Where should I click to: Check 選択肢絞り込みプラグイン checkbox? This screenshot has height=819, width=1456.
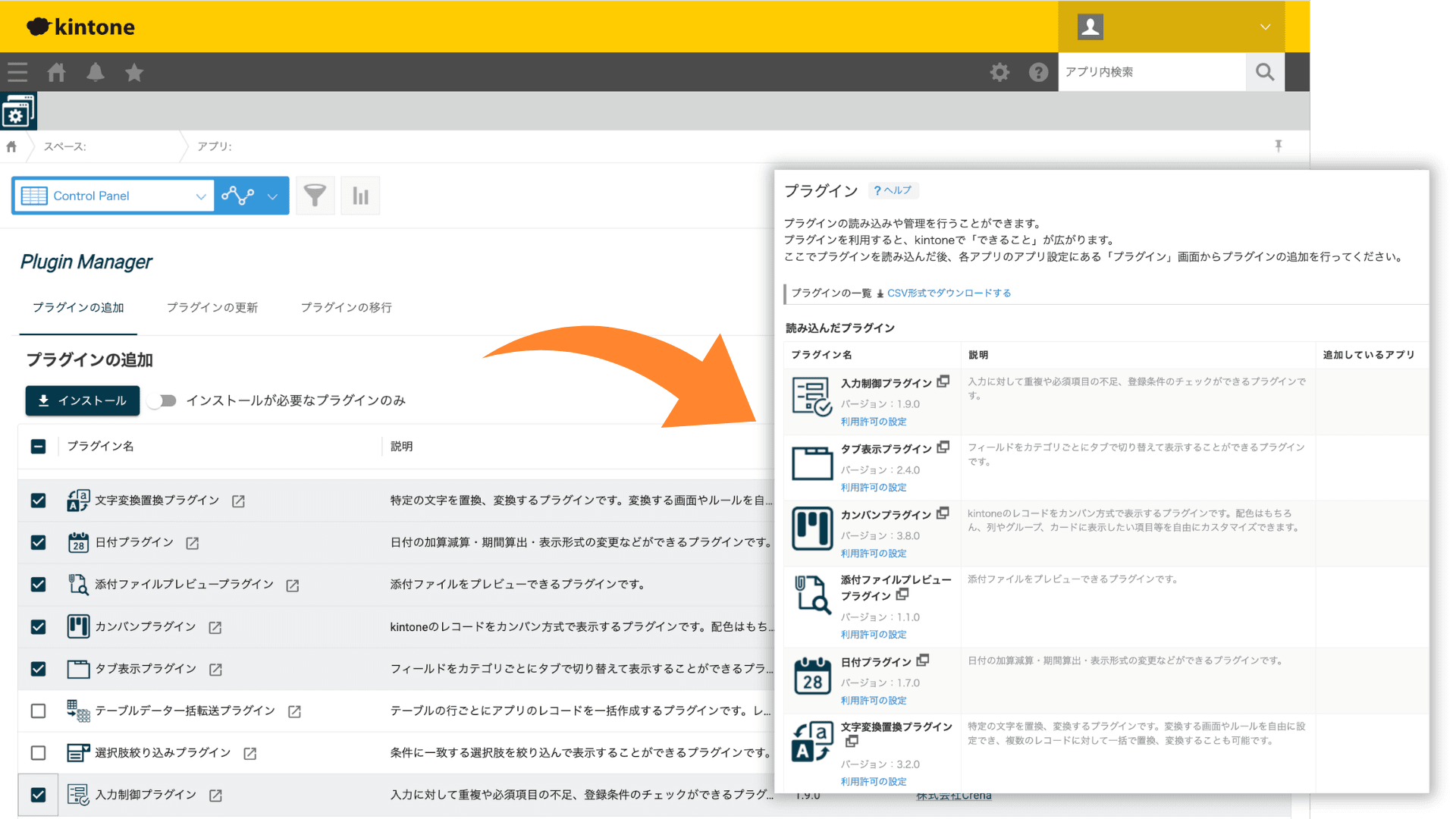[x=38, y=753]
